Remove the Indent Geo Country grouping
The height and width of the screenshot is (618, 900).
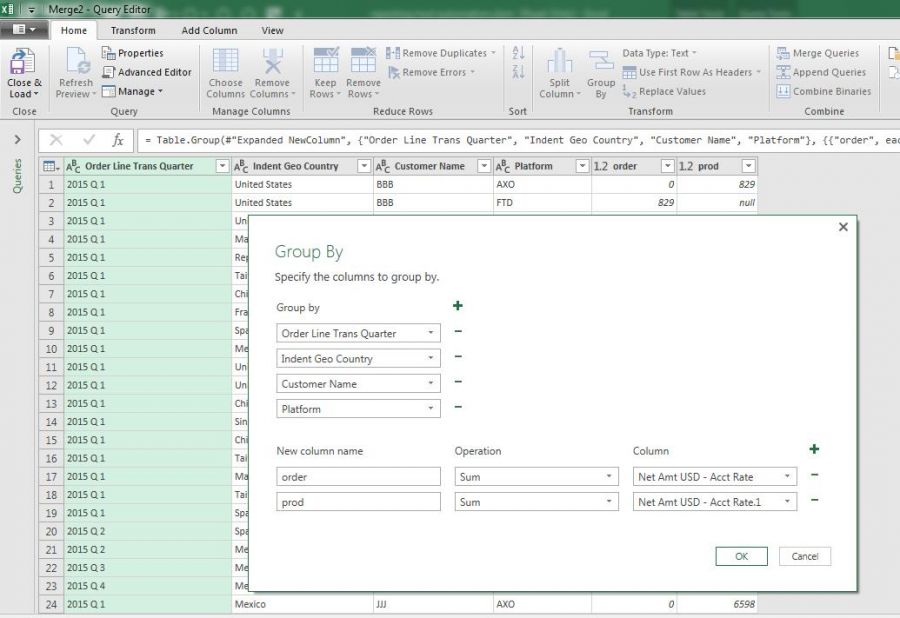pos(458,356)
